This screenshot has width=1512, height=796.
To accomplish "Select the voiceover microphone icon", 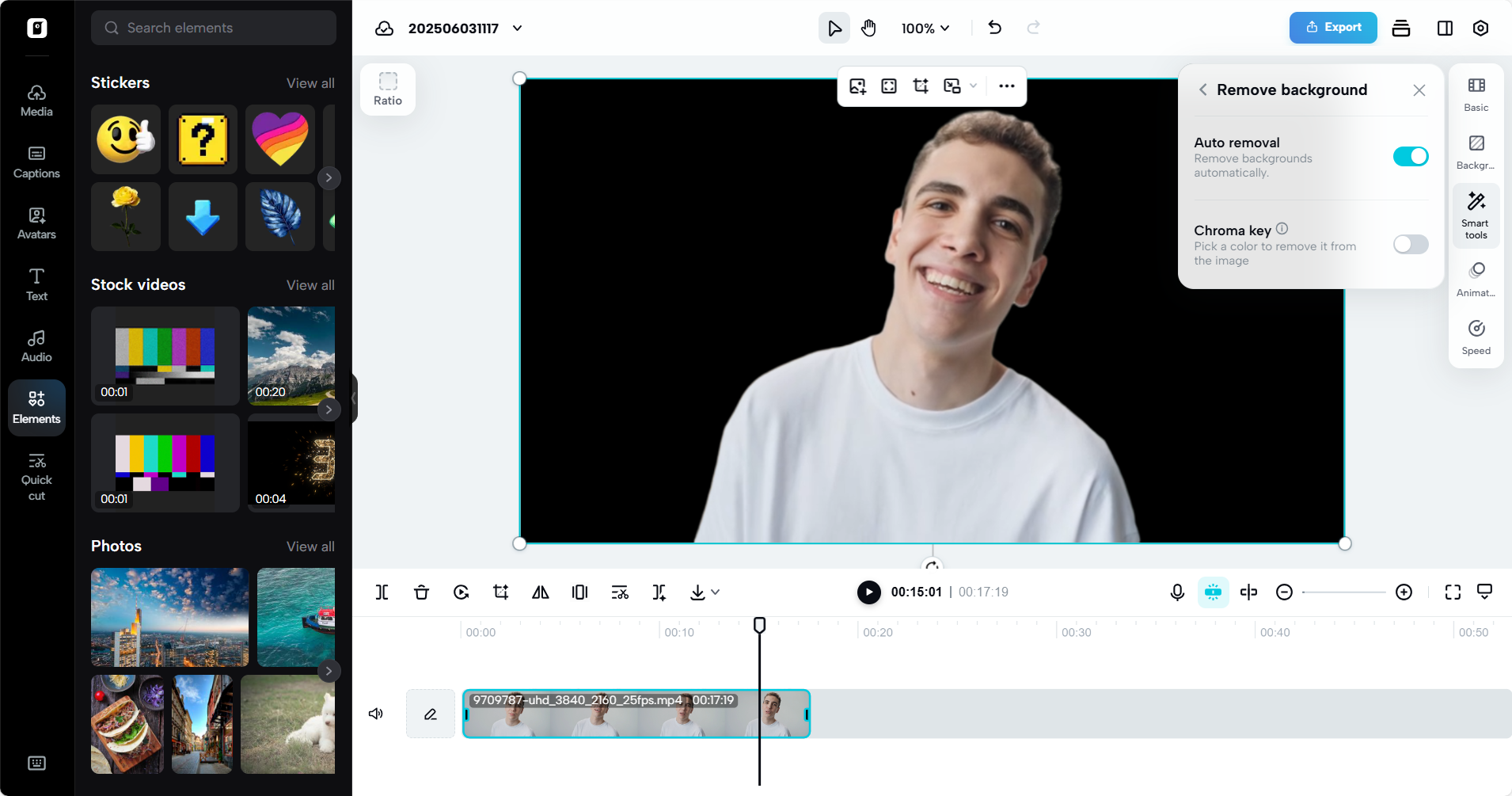I will tap(1176, 592).
